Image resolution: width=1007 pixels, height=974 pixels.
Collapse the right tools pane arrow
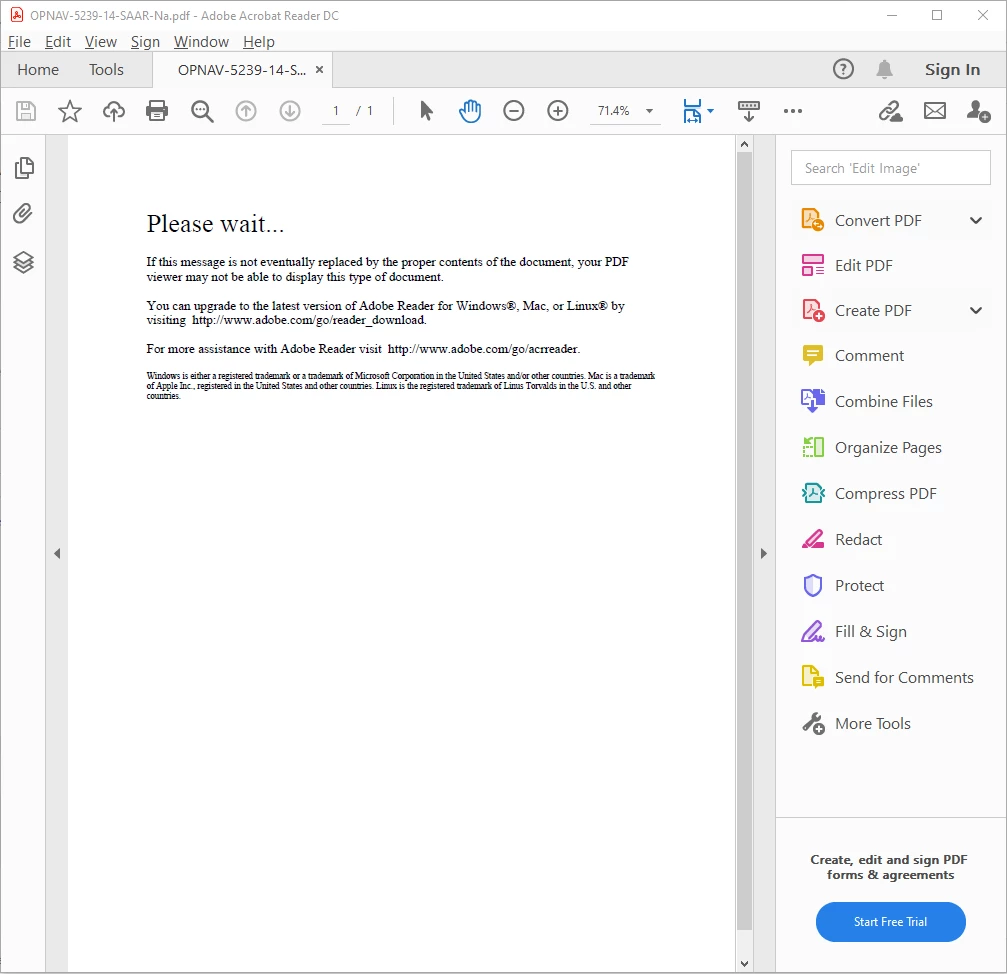(764, 553)
